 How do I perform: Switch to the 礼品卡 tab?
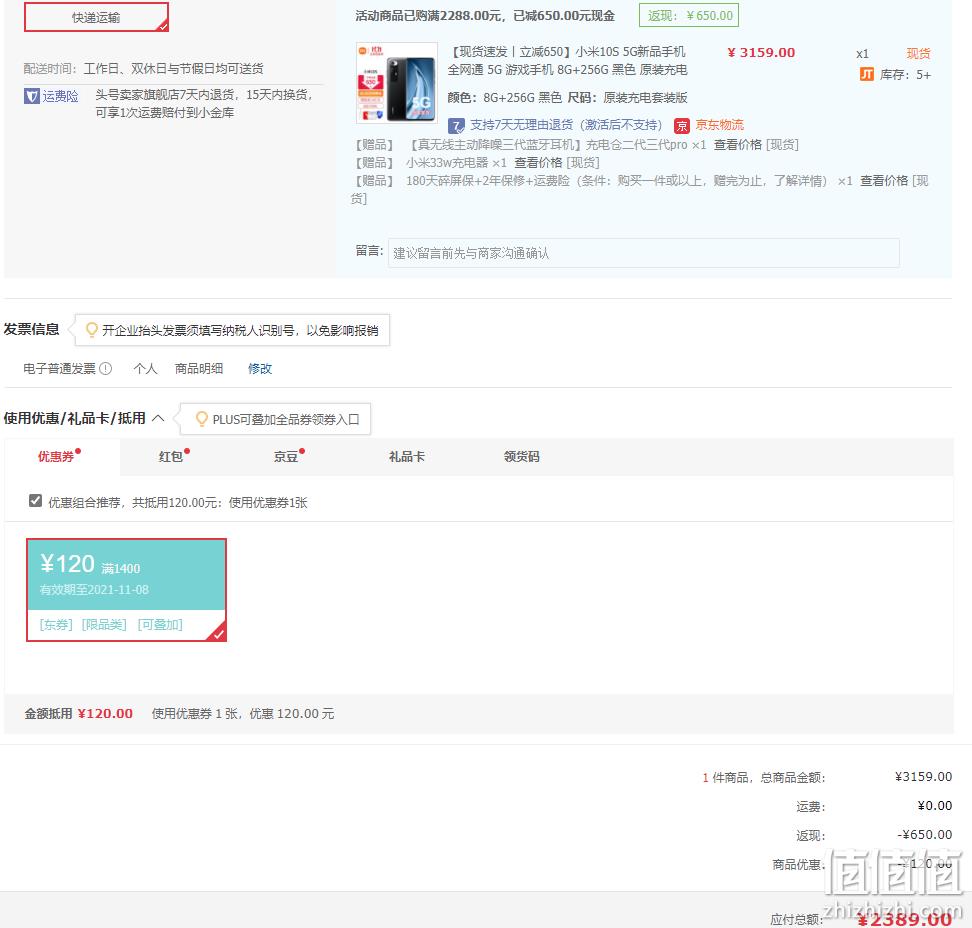(x=407, y=457)
